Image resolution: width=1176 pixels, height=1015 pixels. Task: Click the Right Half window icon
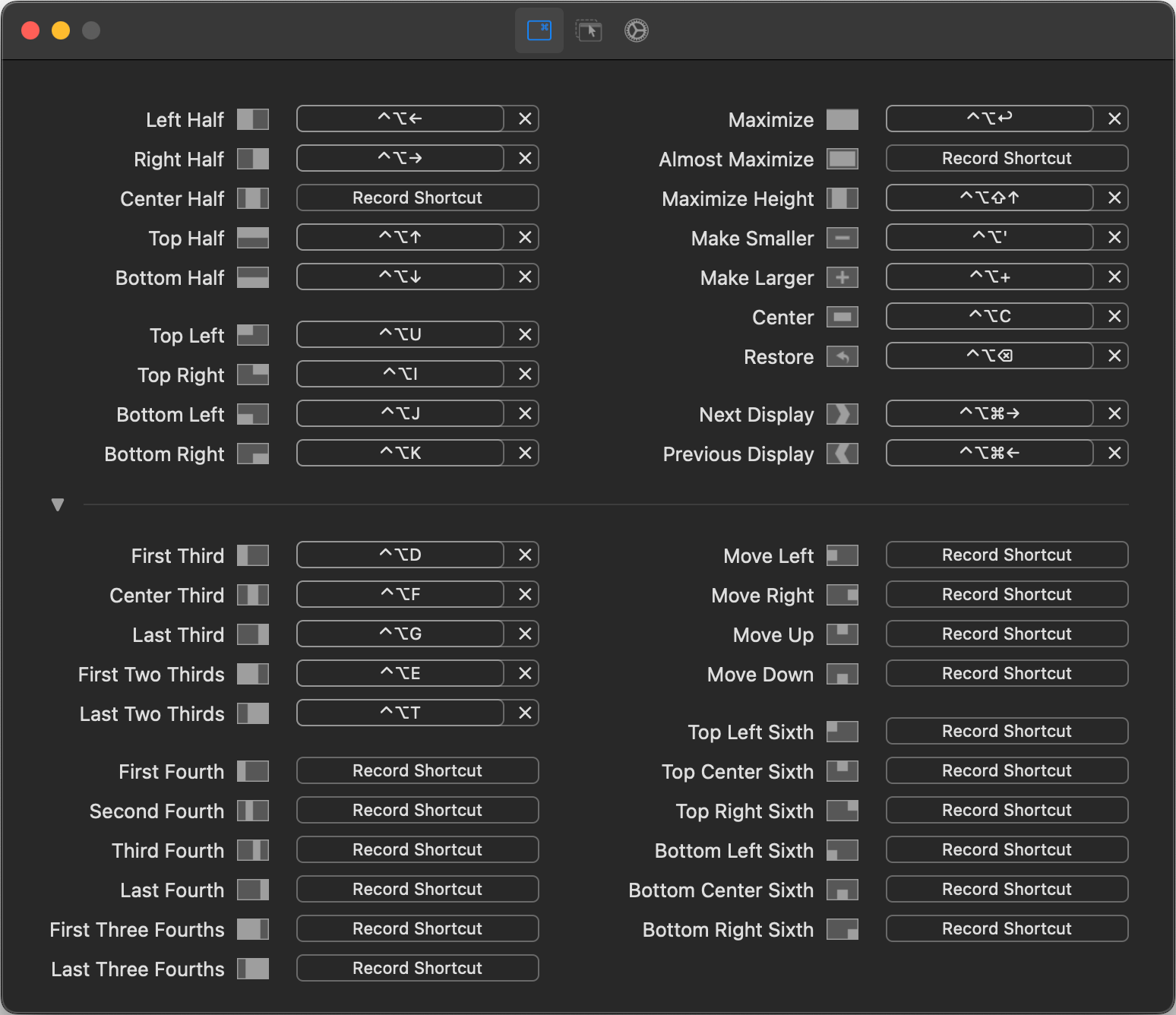(253, 159)
